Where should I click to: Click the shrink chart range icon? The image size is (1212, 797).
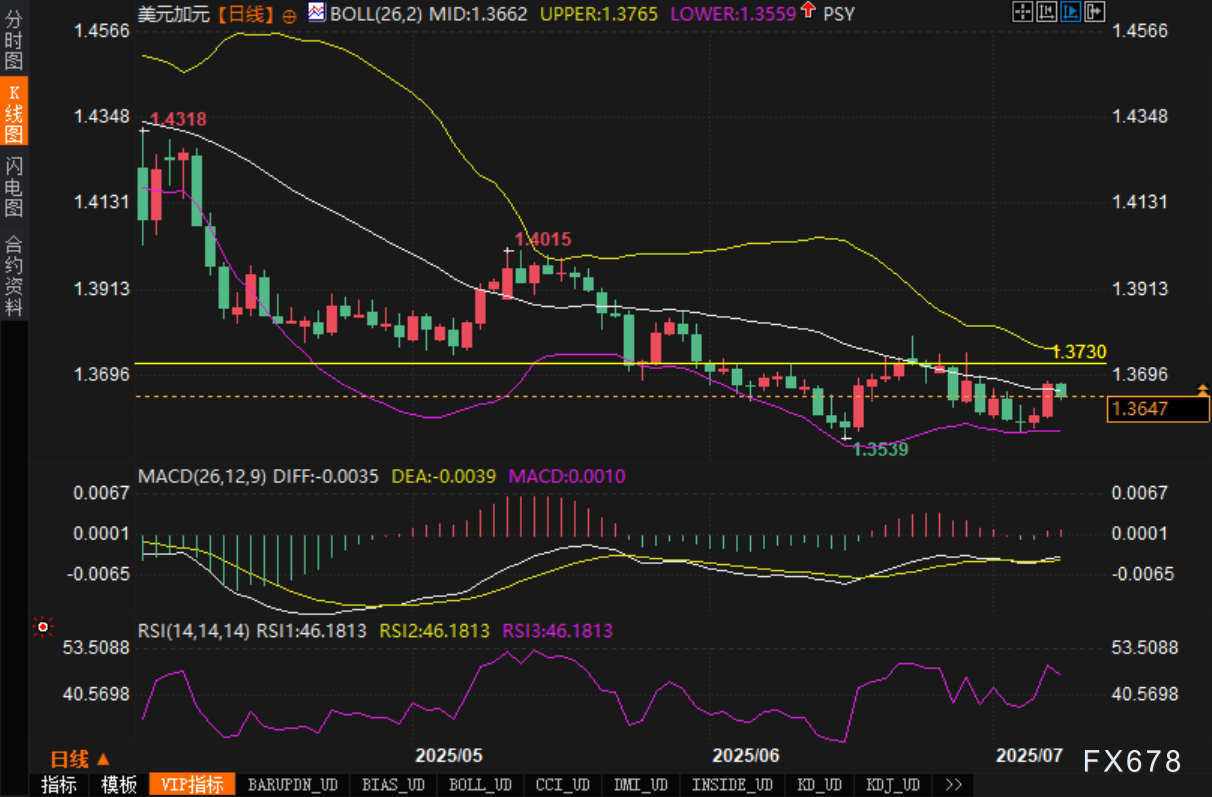(1046, 12)
